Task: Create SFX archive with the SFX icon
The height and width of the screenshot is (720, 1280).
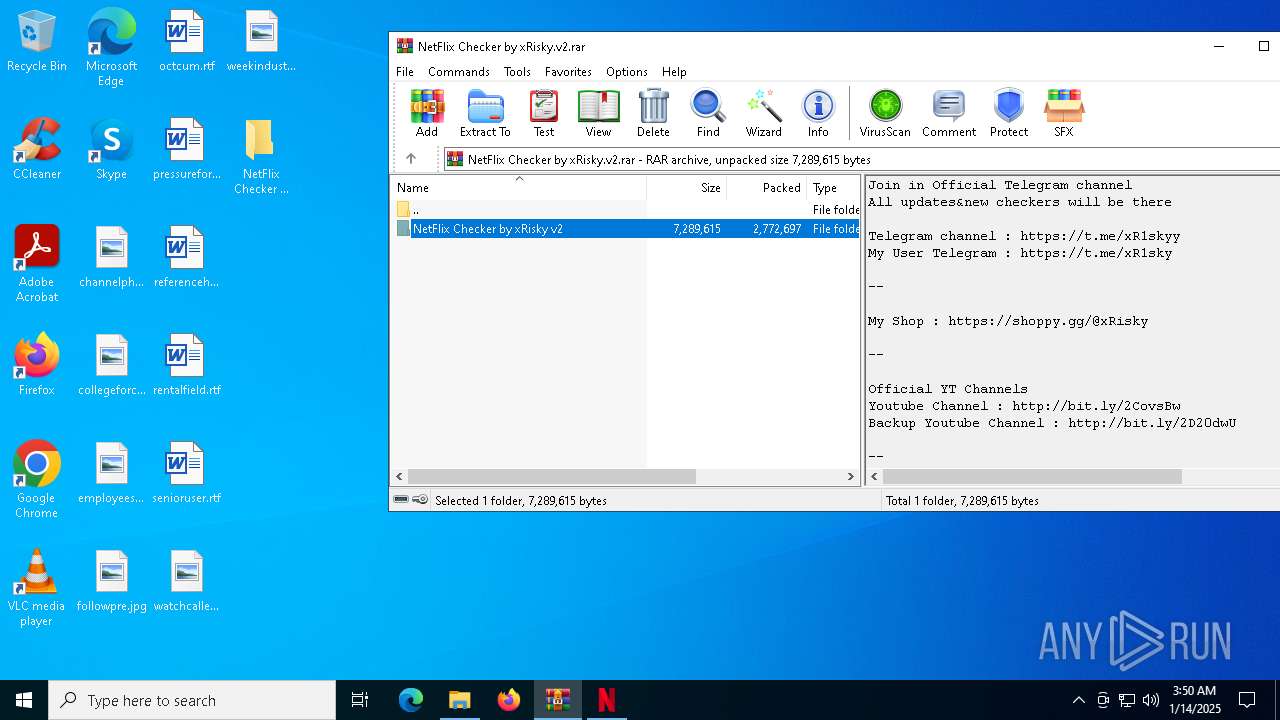Action: [1063, 113]
